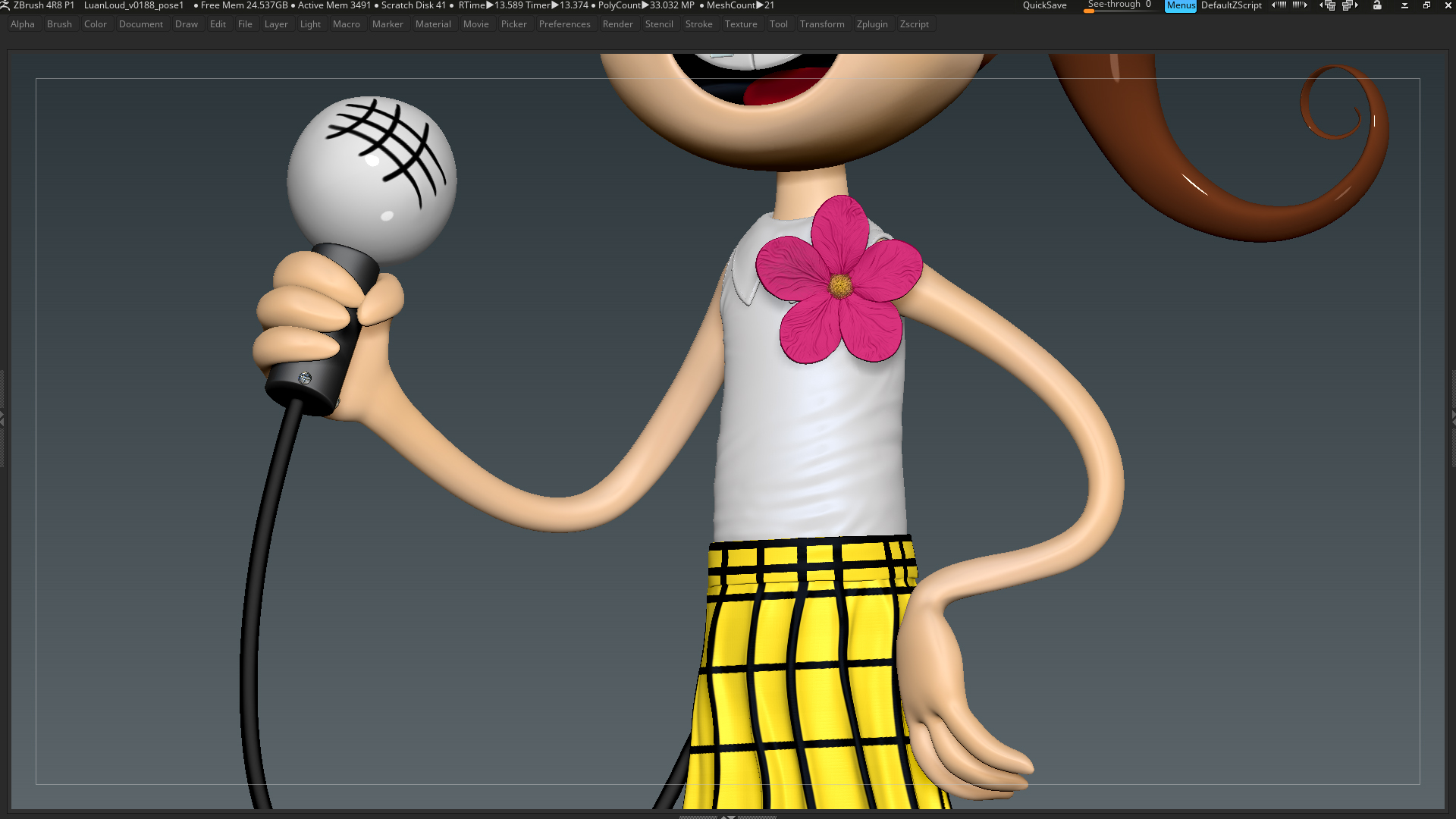
Task: Expand the bottom tray divider handle
Action: pyautogui.click(x=728, y=817)
